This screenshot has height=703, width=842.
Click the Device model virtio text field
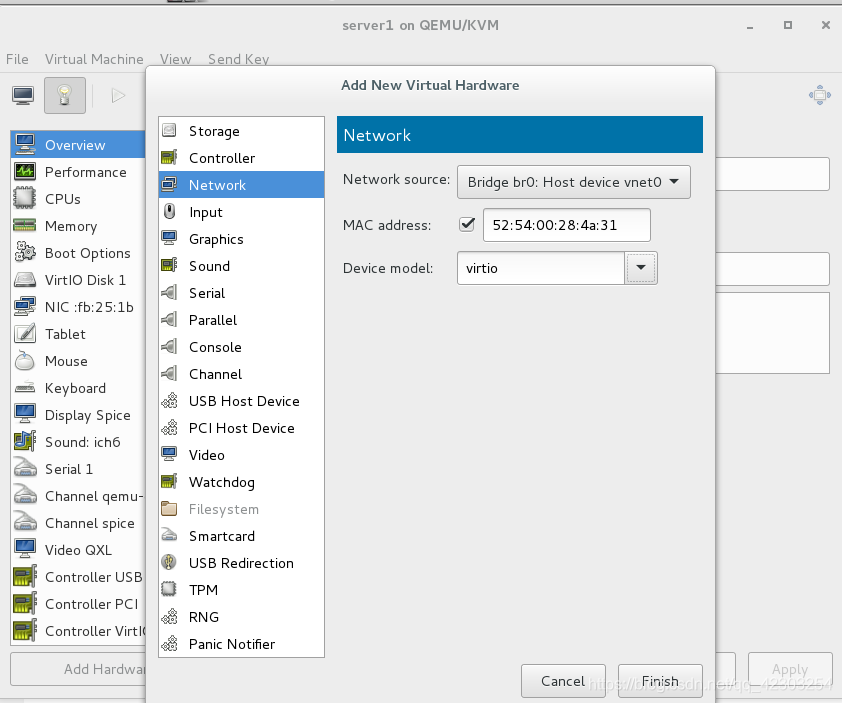click(x=541, y=268)
